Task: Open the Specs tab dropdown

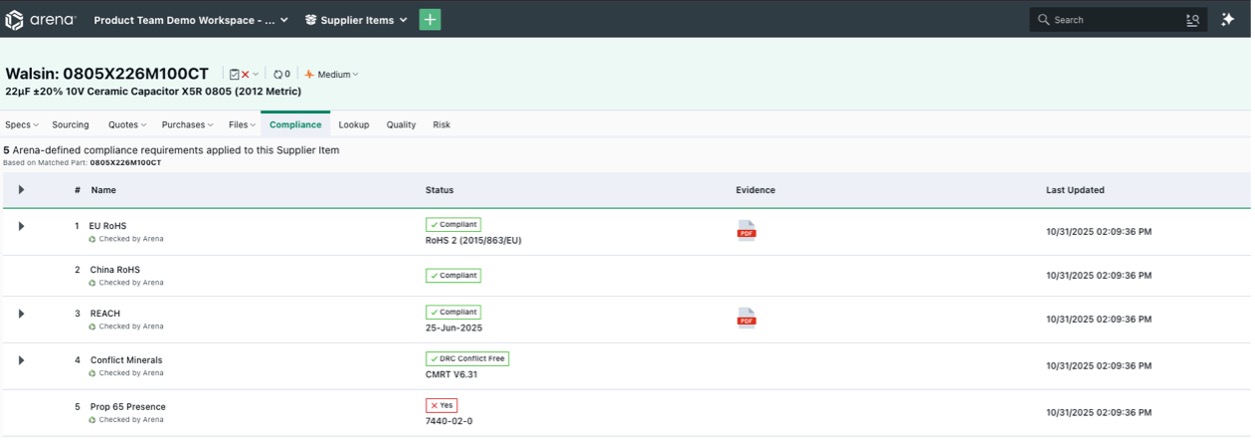Action: coord(21,125)
